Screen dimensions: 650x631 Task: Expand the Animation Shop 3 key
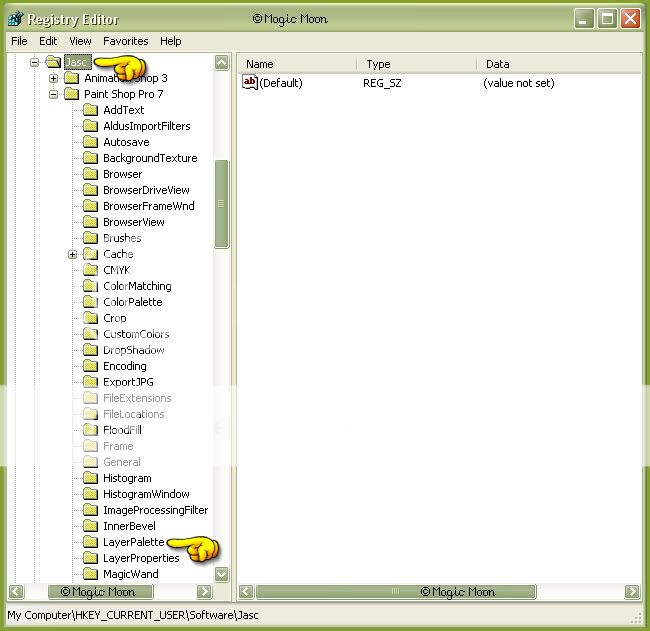click(53, 78)
